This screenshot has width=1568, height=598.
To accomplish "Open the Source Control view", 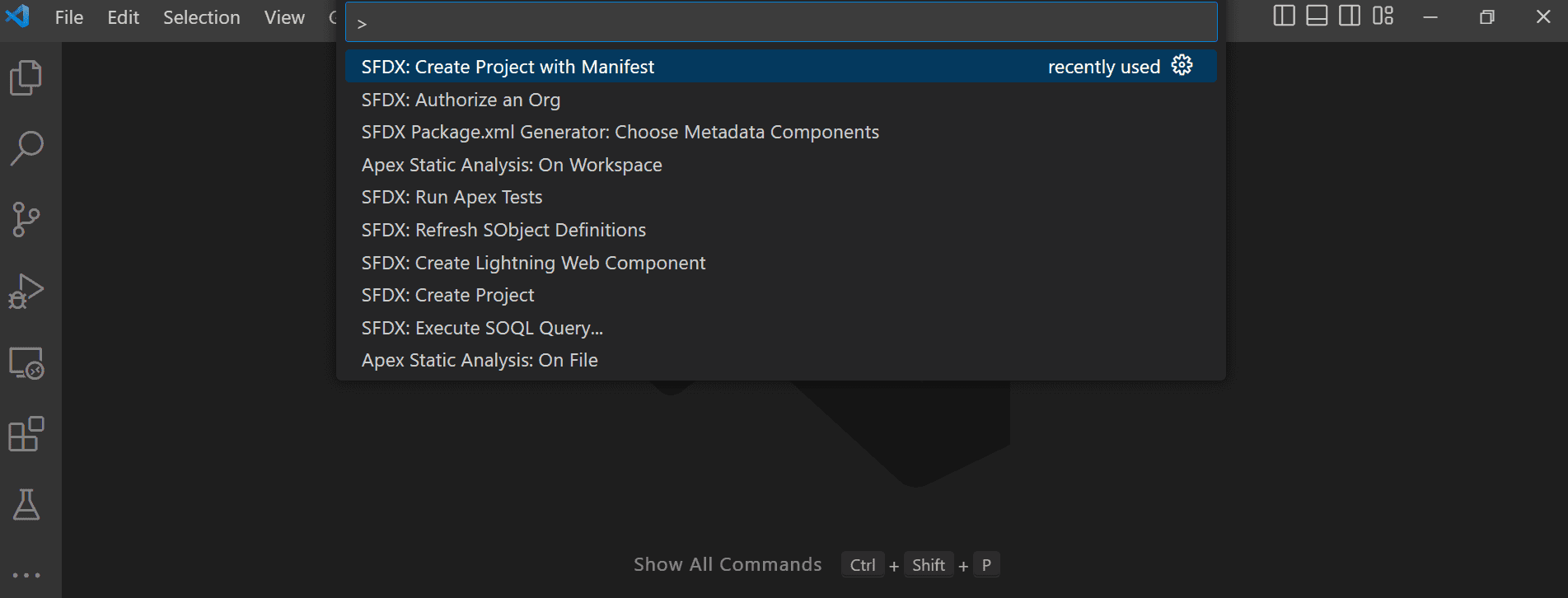I will tap(26, 220).
